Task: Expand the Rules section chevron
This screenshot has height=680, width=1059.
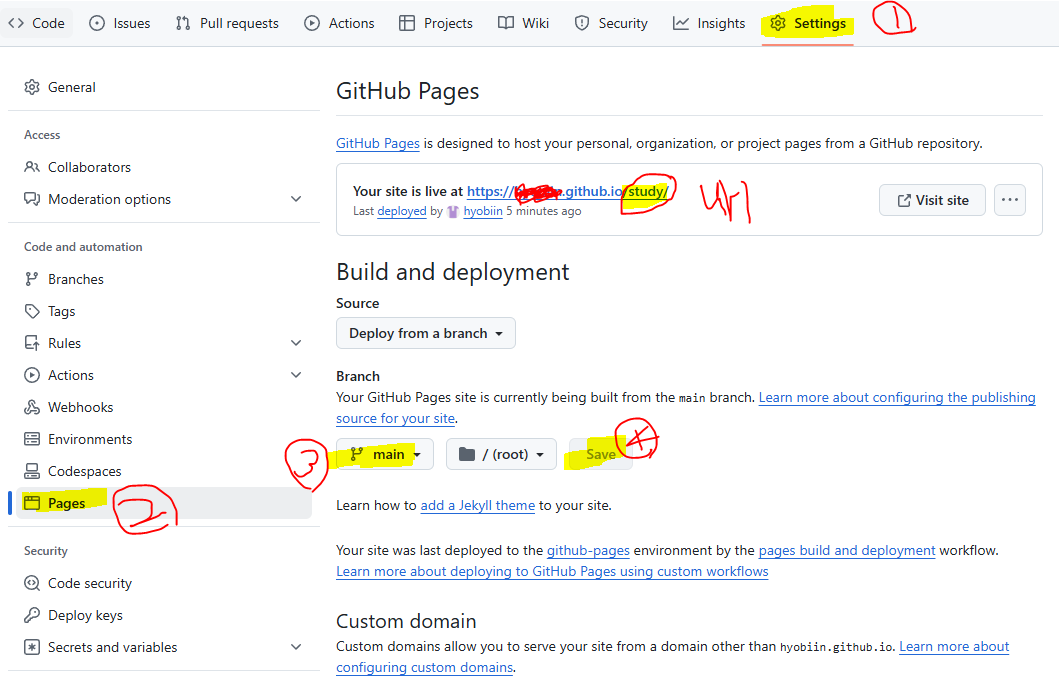Action: (296, 343)
